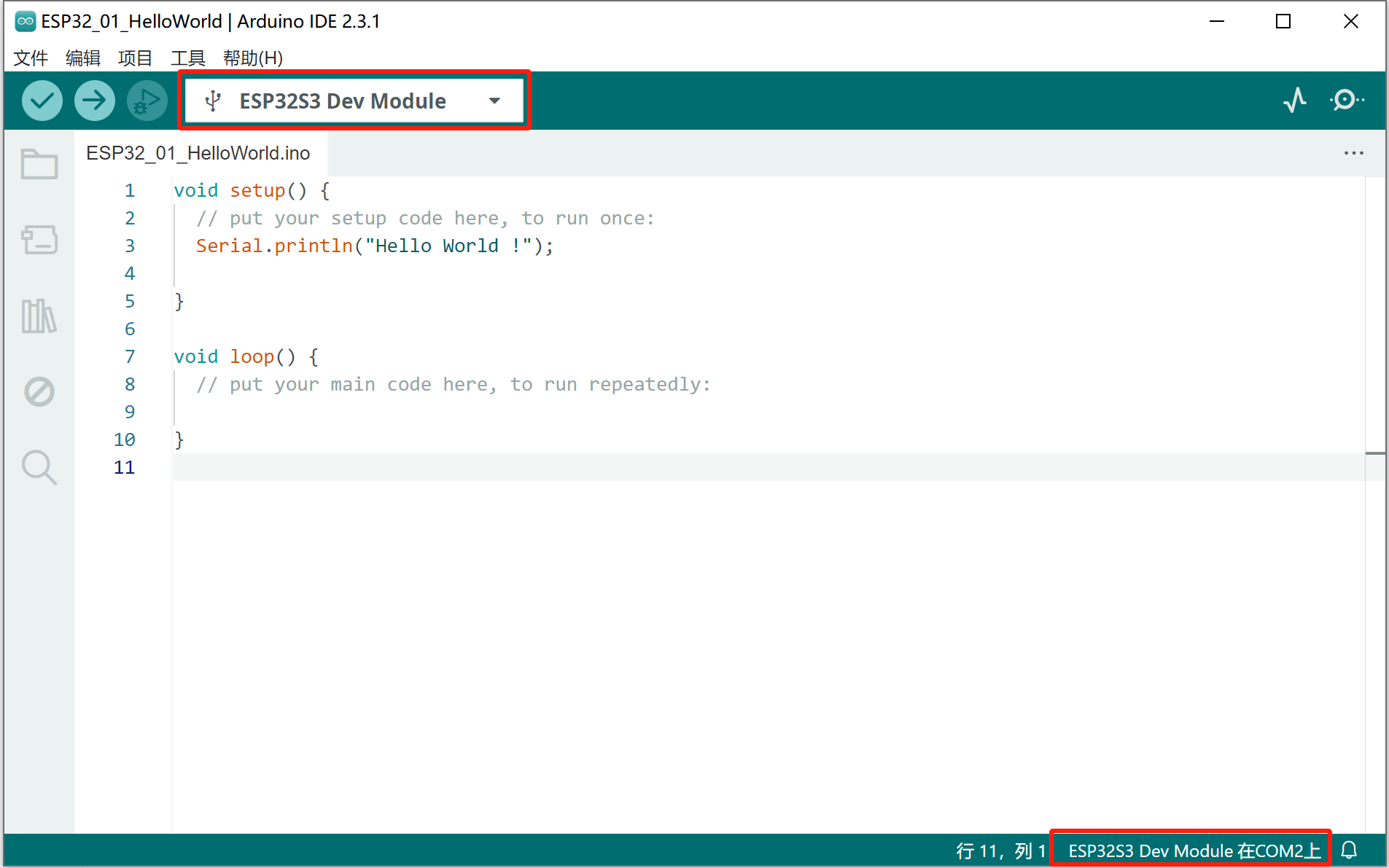The image size is (1389, 868).
Task: Open the Sketchbook sidebar panel
Action: [39, 163]
